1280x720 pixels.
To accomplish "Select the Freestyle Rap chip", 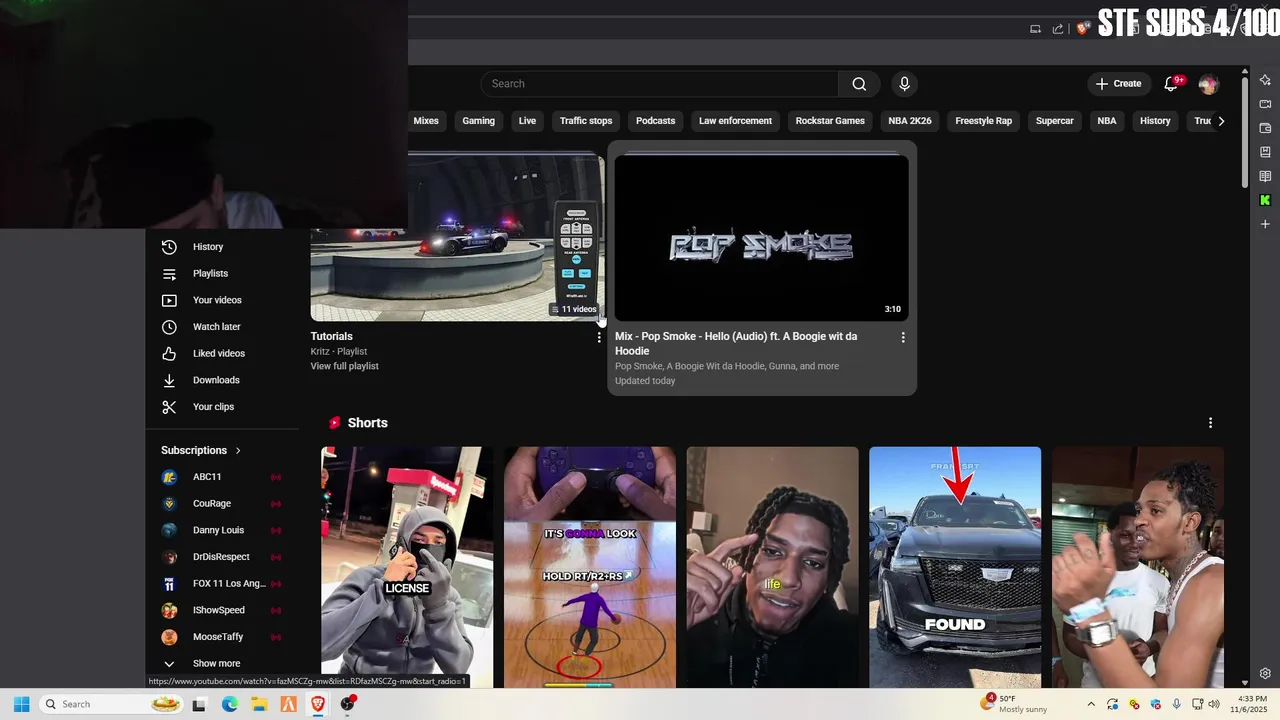I will 983,121.
